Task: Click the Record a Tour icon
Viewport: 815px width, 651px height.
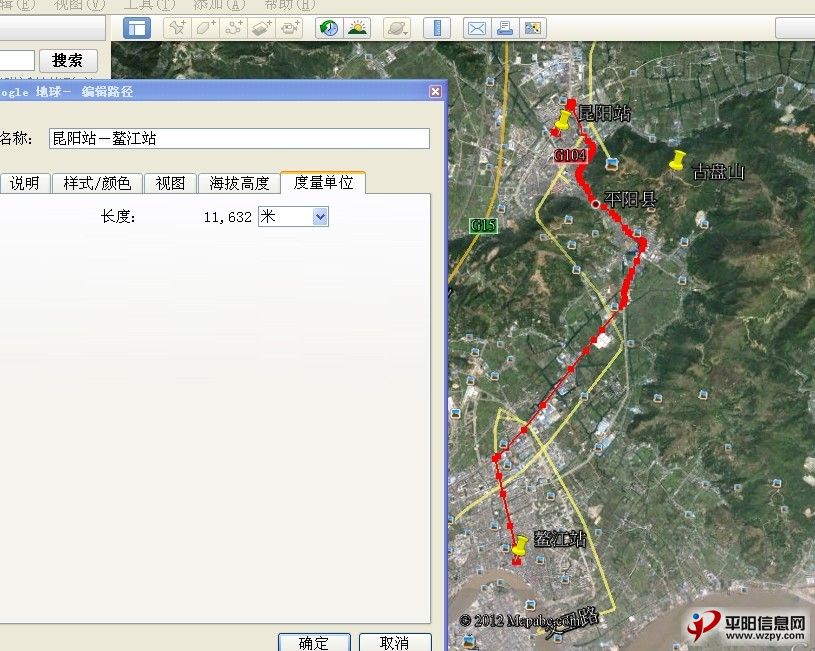Action: click(290, 28)
